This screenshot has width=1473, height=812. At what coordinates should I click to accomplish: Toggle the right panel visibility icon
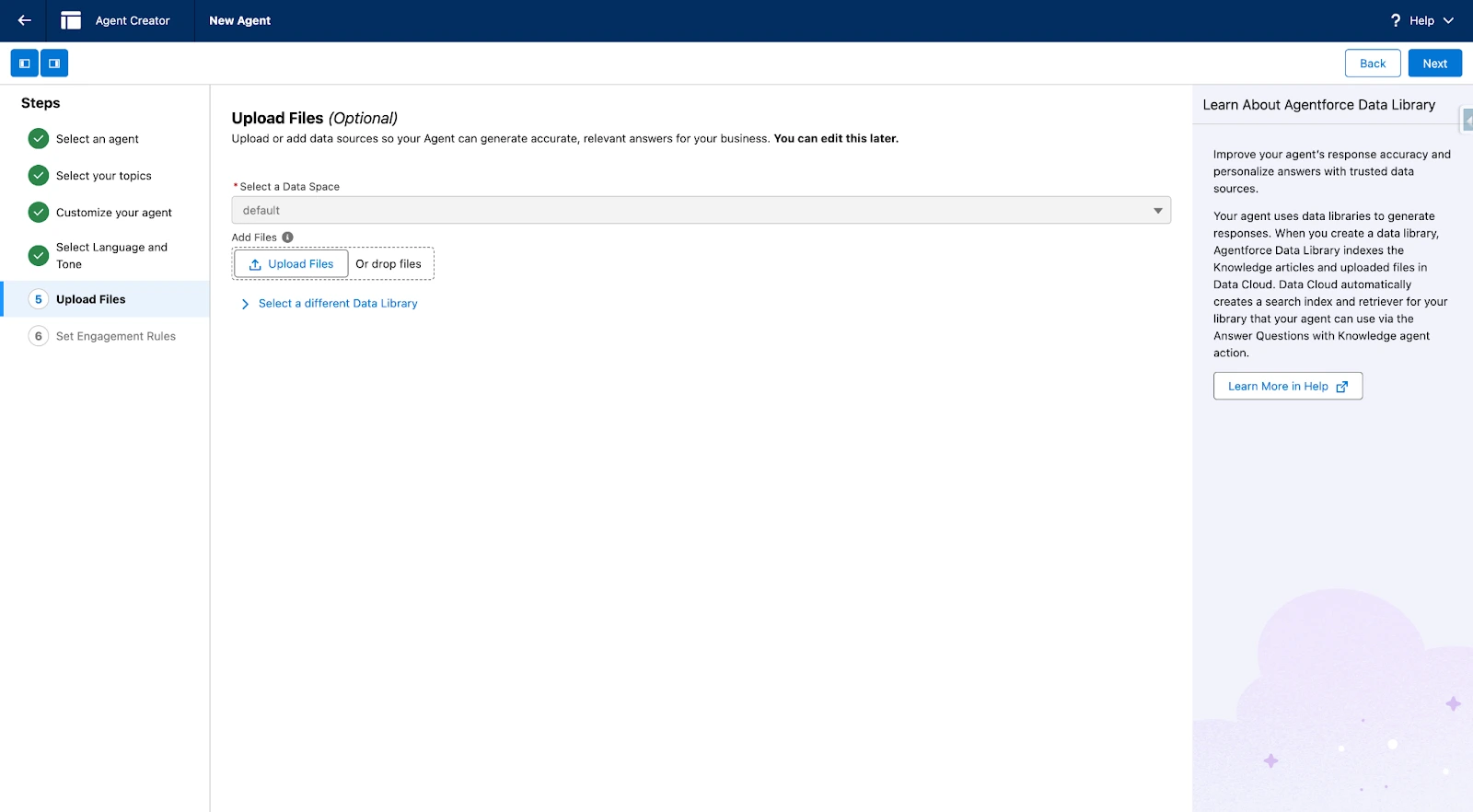(54, 64)
